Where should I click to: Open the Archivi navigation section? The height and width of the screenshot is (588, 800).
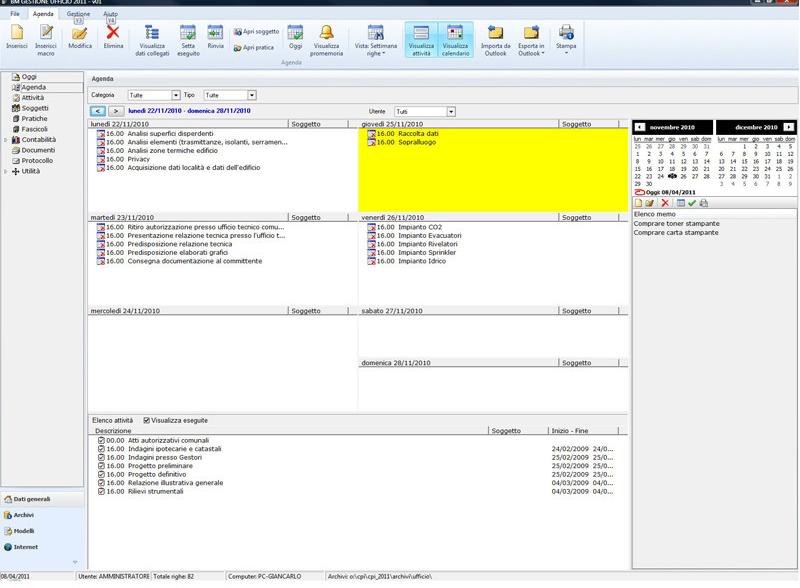click(x=24, y=515)
